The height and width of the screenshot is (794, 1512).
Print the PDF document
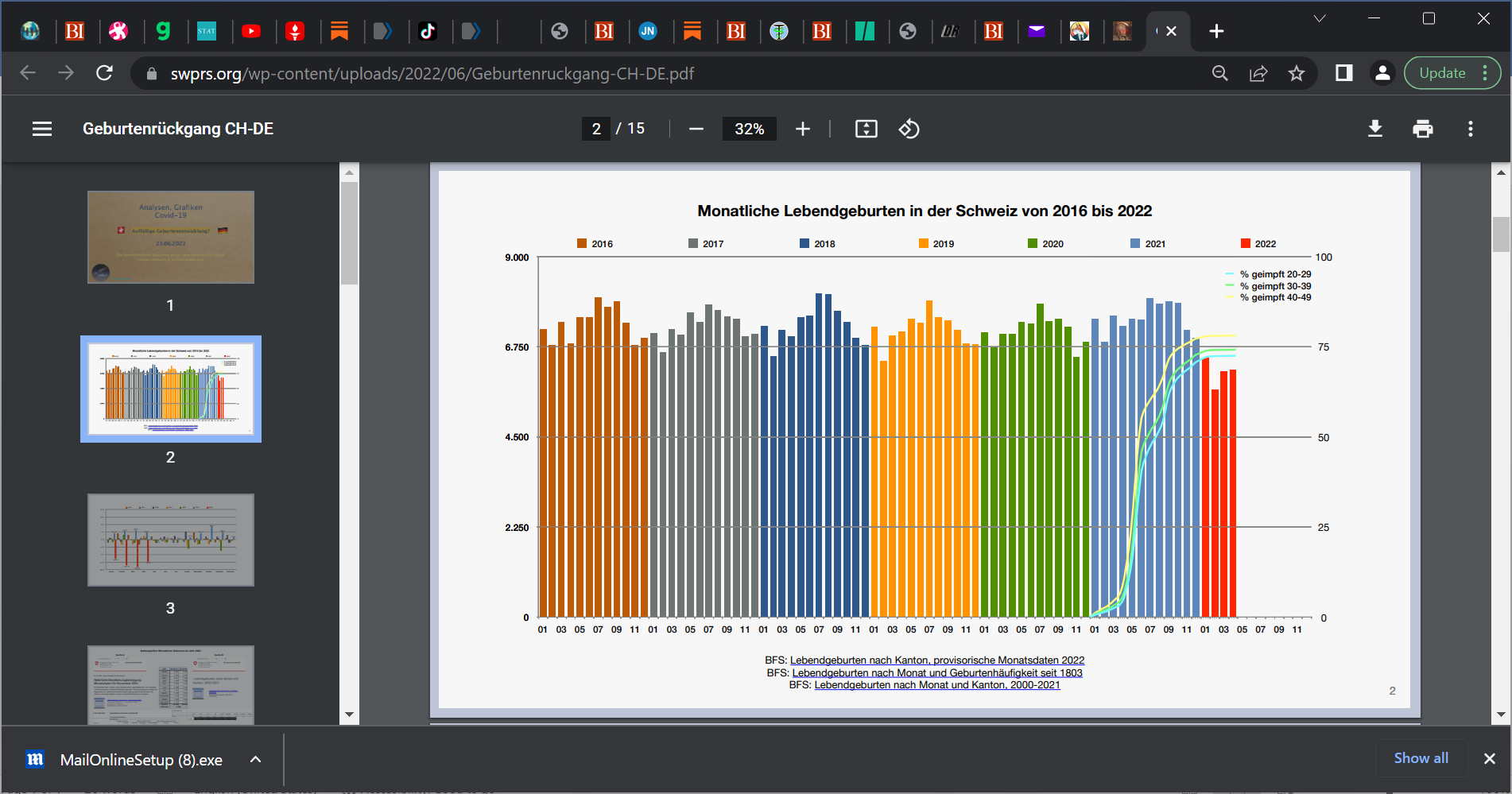point(1422,129)
